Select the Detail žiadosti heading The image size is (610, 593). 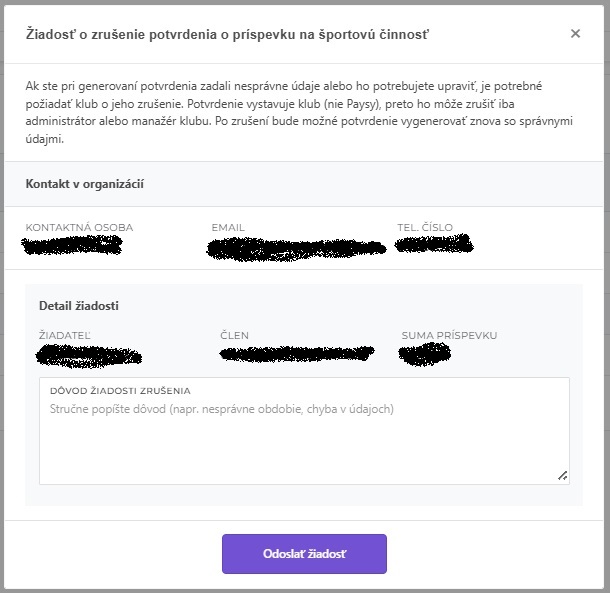pos(79,305)
